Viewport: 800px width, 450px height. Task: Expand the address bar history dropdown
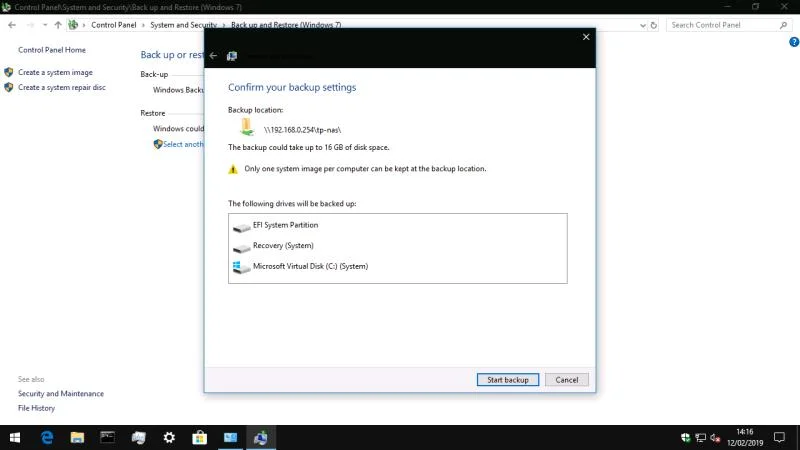pyautogui.click(x=642, y=25)
